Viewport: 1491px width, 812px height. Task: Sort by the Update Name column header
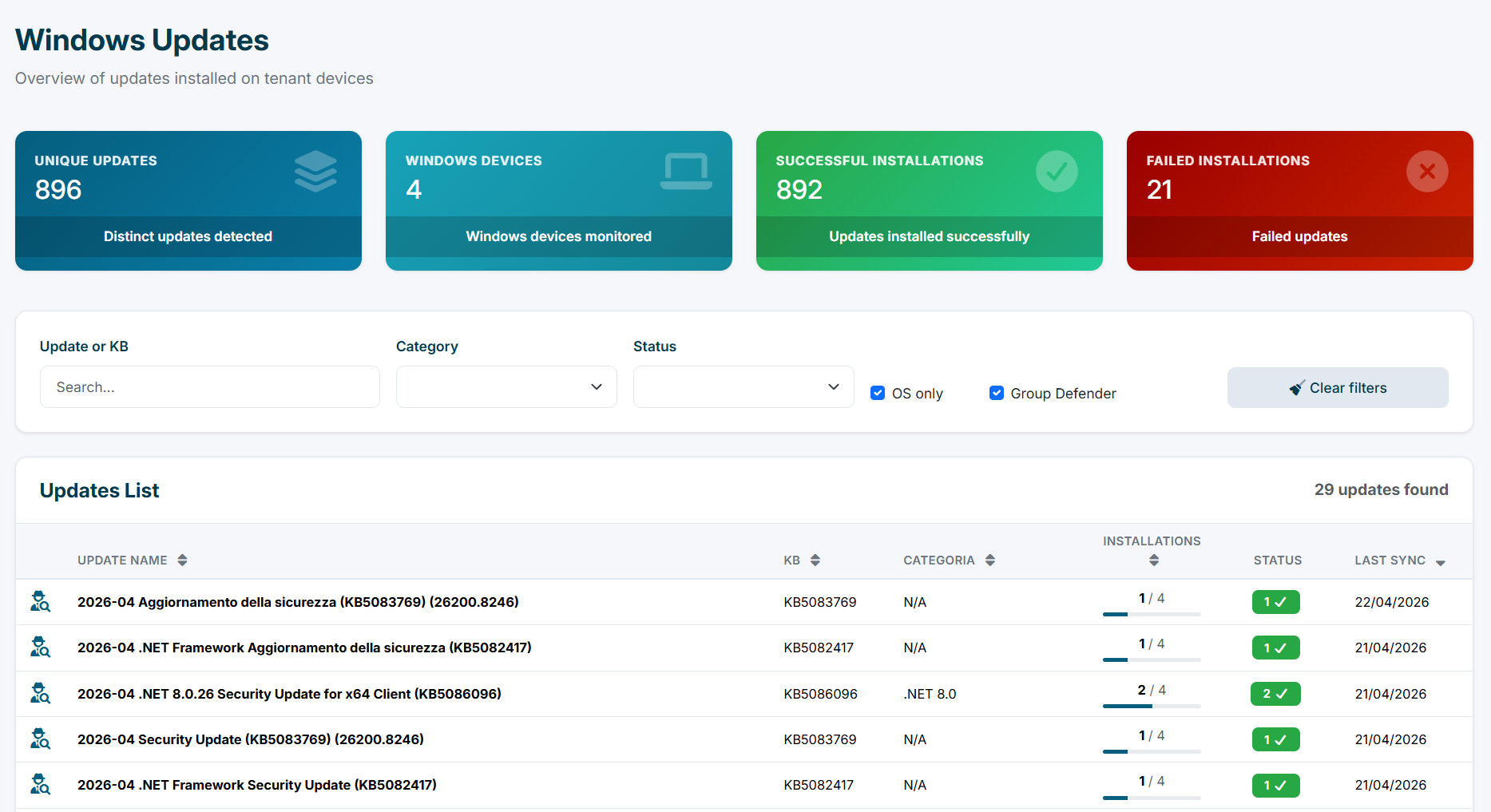(x=122, y=560)
